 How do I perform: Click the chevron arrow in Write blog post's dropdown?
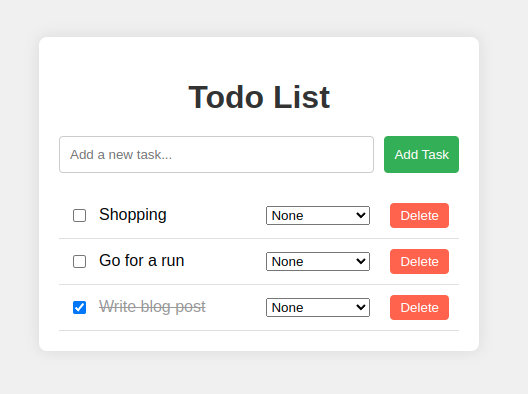pyautogui.click(x=361, y=307)
